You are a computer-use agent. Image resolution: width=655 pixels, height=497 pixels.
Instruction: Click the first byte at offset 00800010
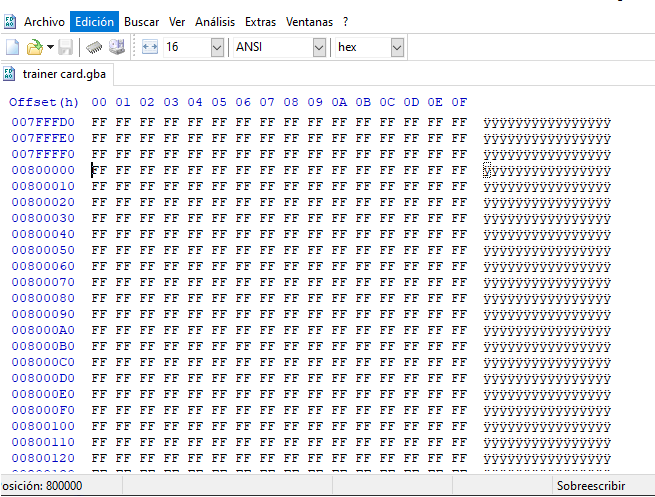(99, 186)
